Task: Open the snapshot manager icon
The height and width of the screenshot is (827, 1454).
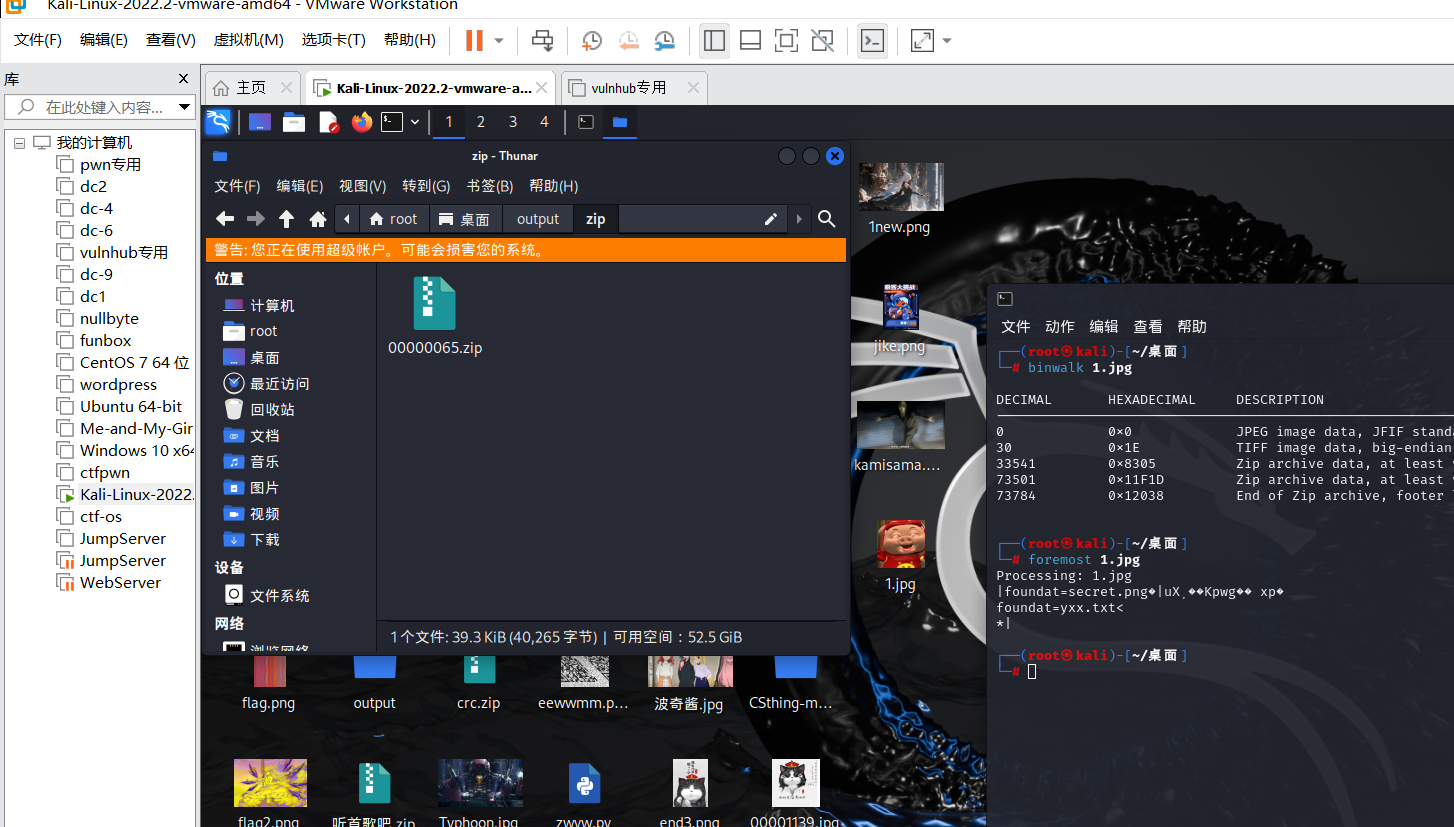Action: point(665,40)
